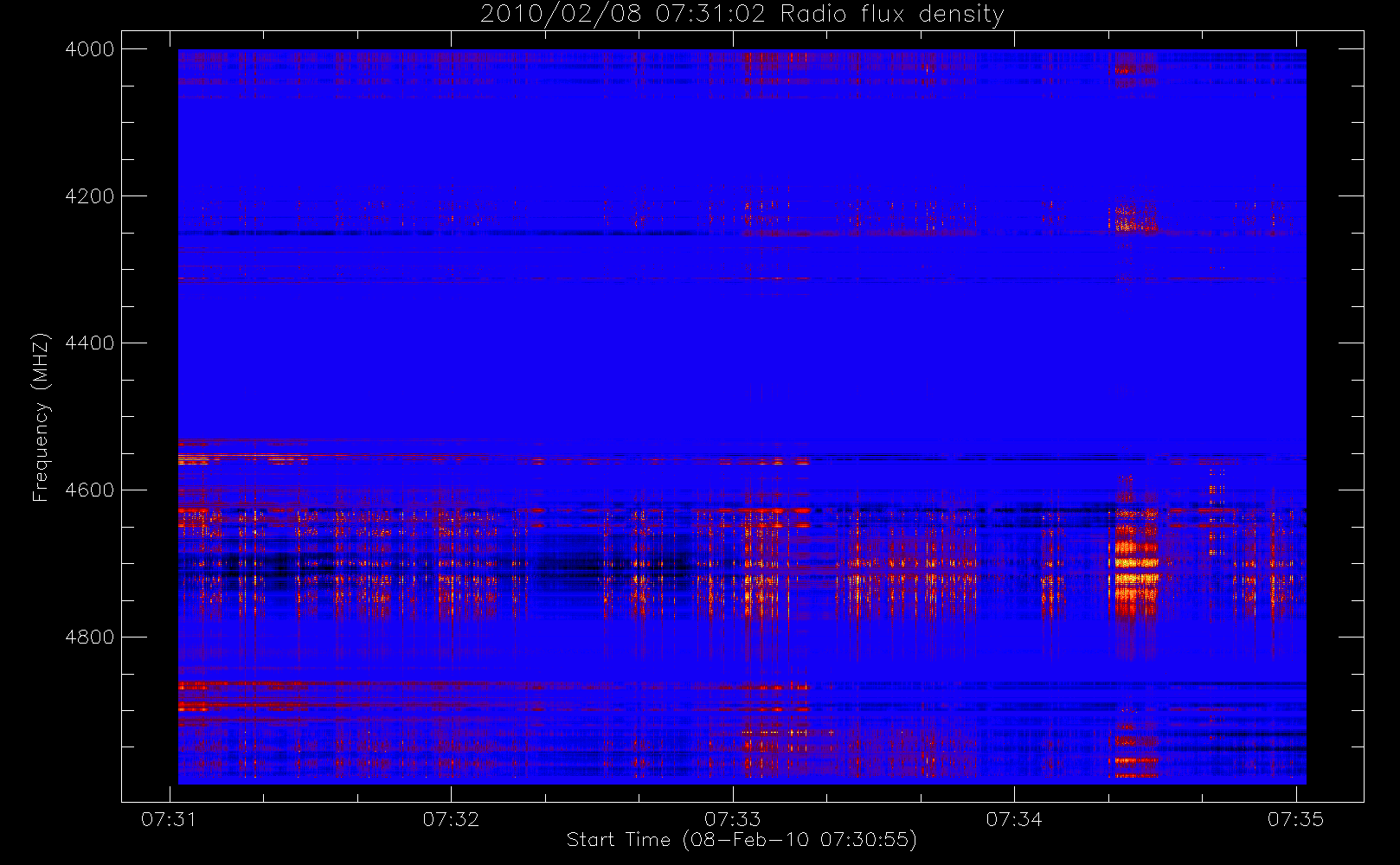
Task: Click the 07:32 time tick label
Action: pyautogui.click(x=451, y=819)
